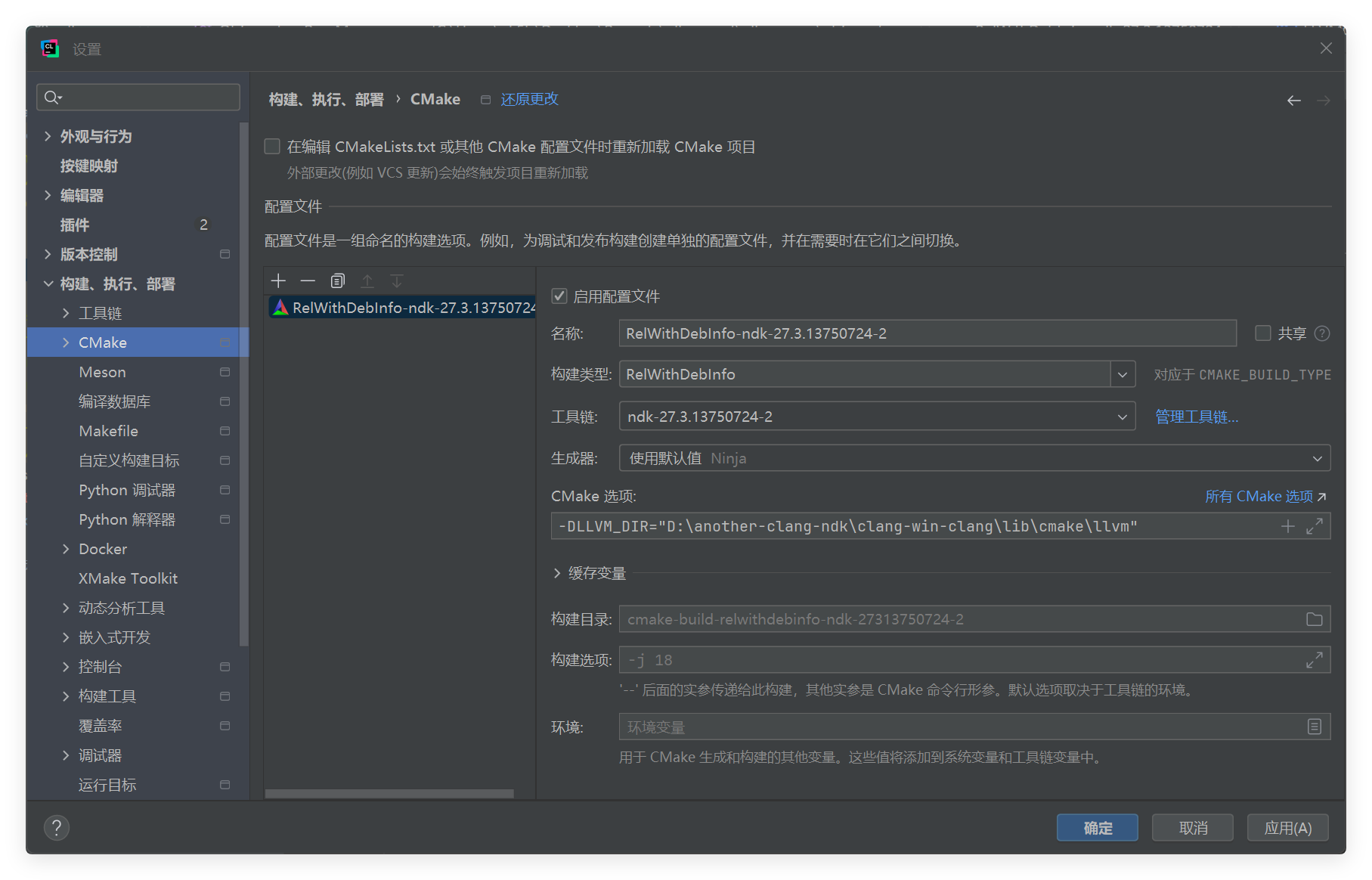Click the search icon in settings search
This screenshot has width=1372, height=880.
(x=52, y=97)
